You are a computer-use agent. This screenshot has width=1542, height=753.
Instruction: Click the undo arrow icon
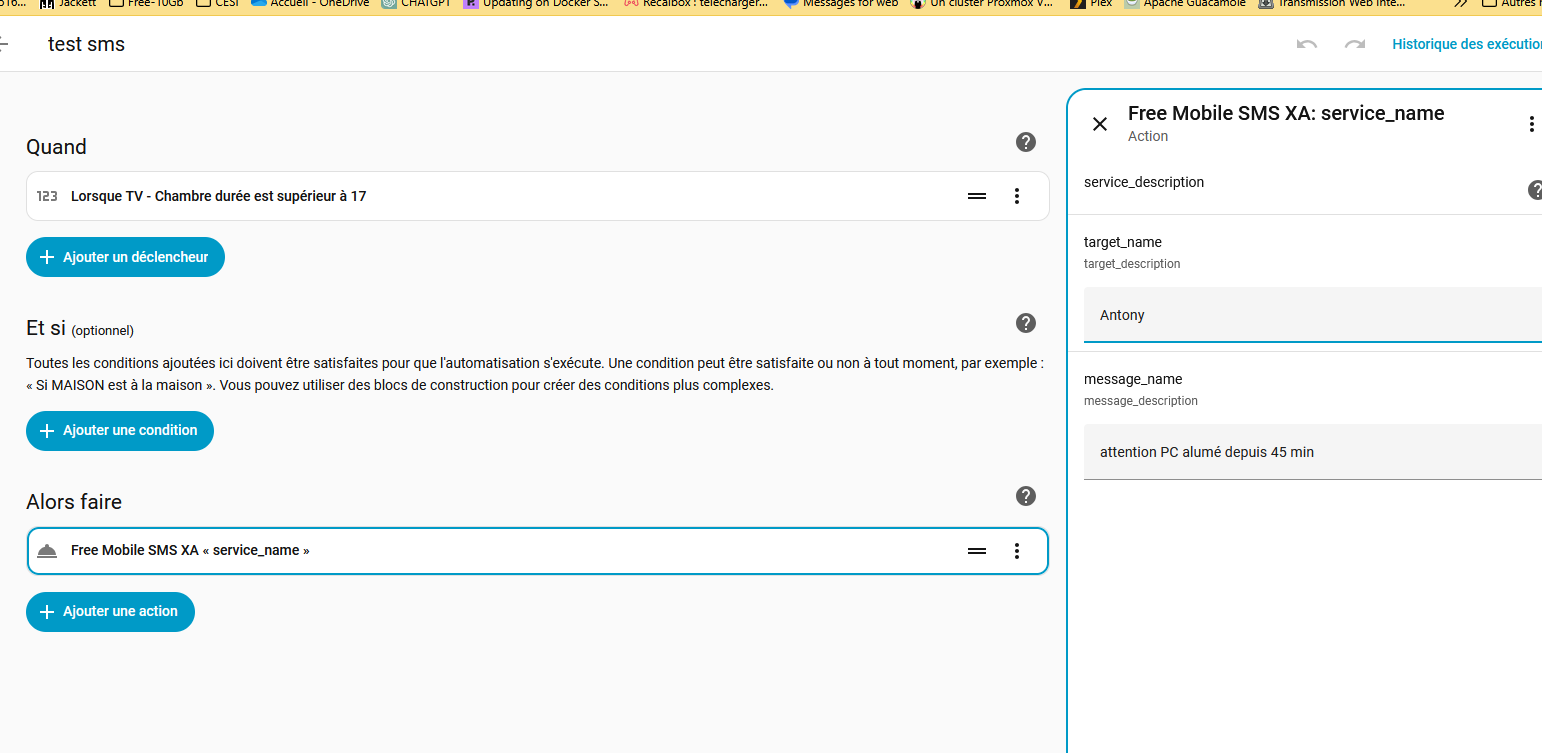[x=1306, y=45]
